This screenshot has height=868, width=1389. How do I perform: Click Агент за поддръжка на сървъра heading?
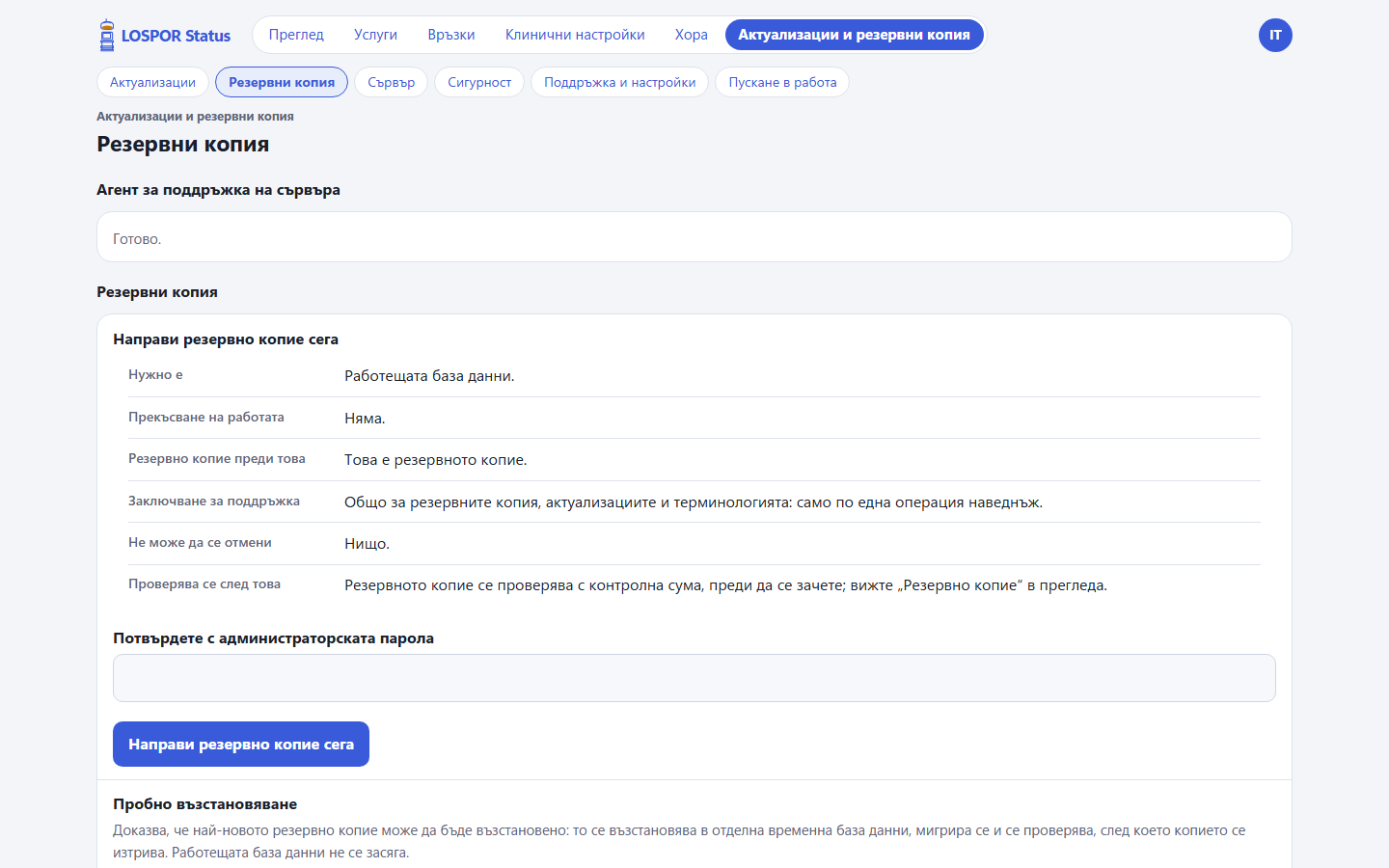(218, 190)
